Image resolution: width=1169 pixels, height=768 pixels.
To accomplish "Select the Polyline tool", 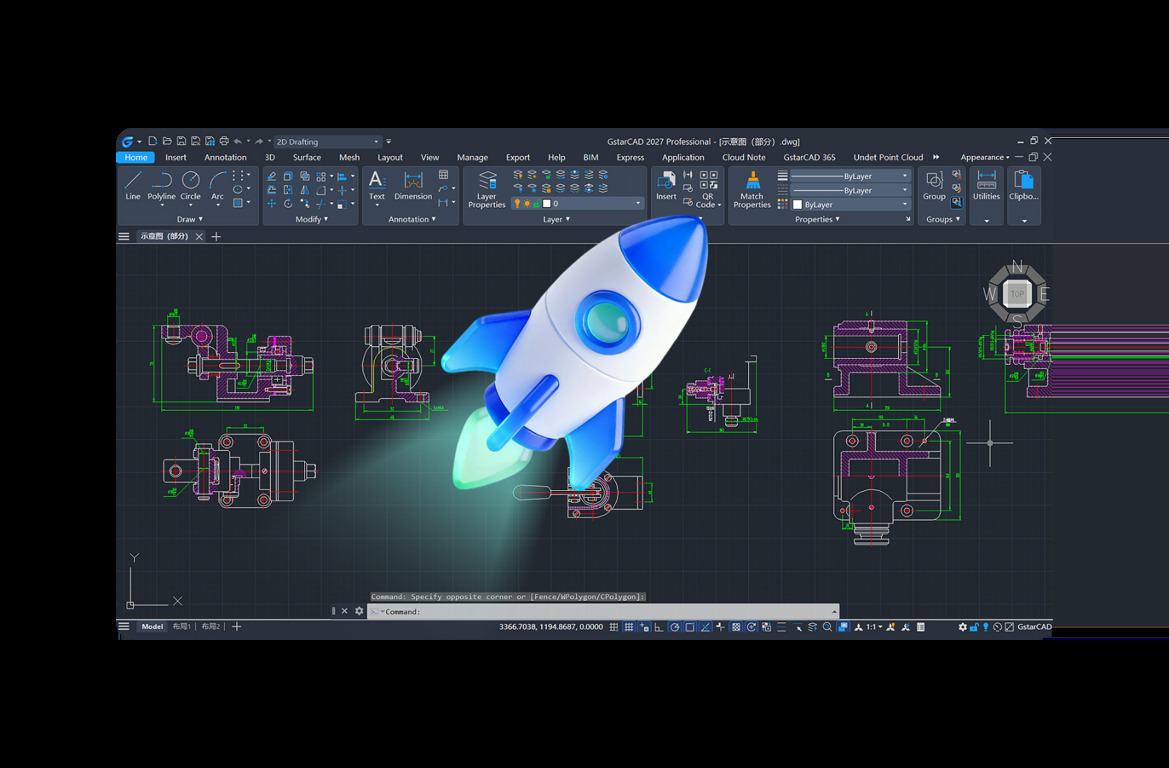I will [161, 186].
